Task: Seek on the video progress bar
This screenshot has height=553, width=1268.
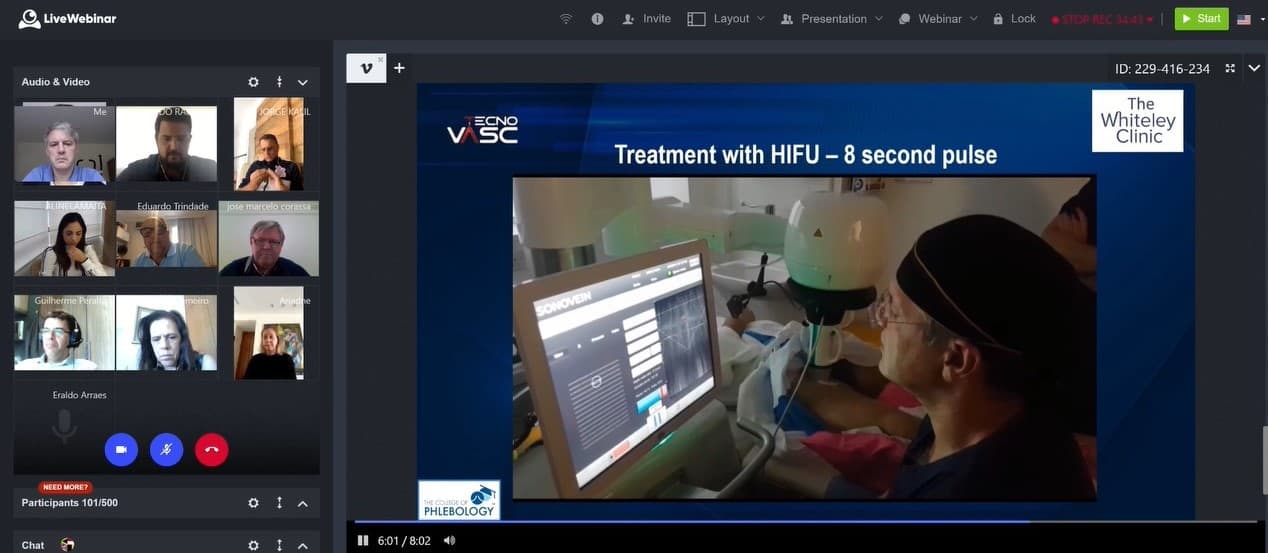Action: click(x=806, y=521)
